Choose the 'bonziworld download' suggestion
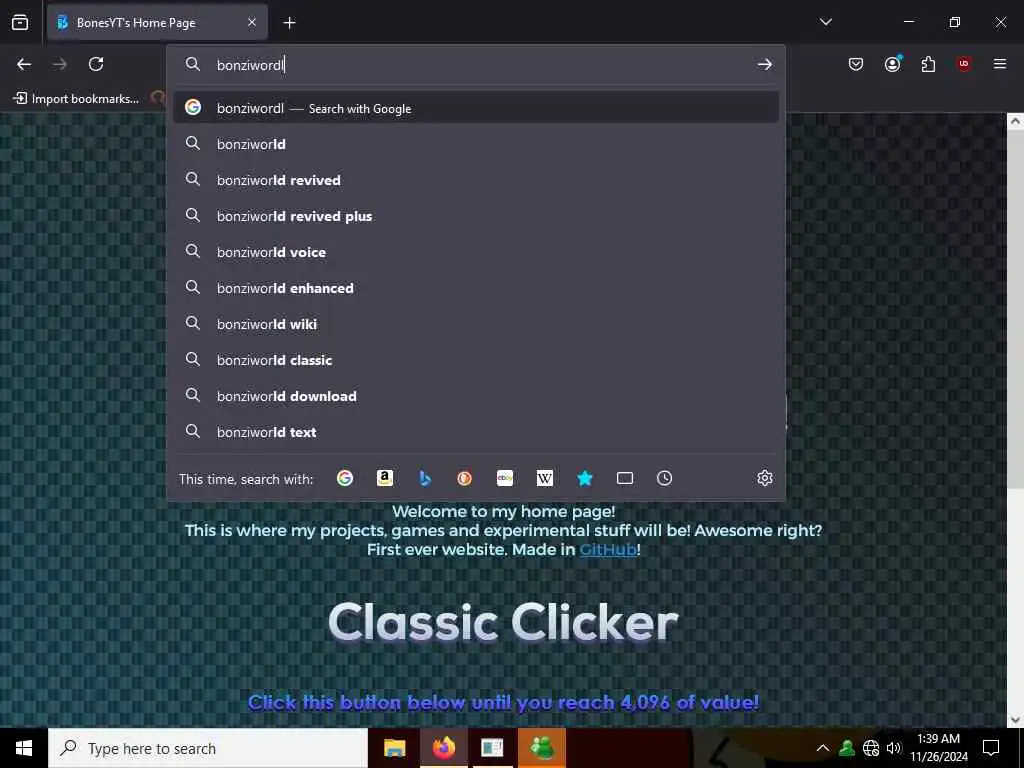Image resolution: width=1024 pixels, height=768 pixels. click(x=476, y=395)
